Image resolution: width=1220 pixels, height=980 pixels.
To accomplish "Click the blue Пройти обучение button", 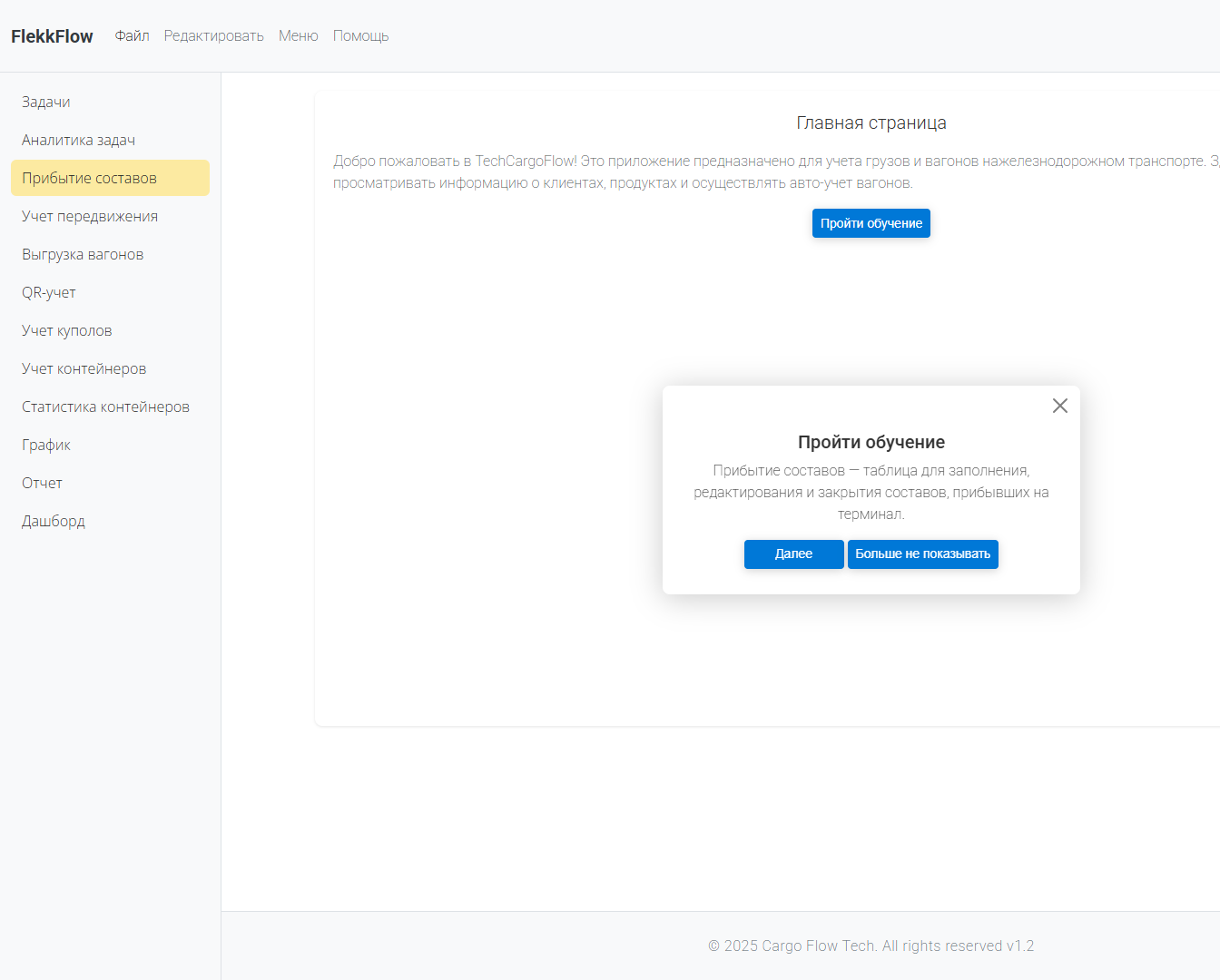I will (871, 223).
